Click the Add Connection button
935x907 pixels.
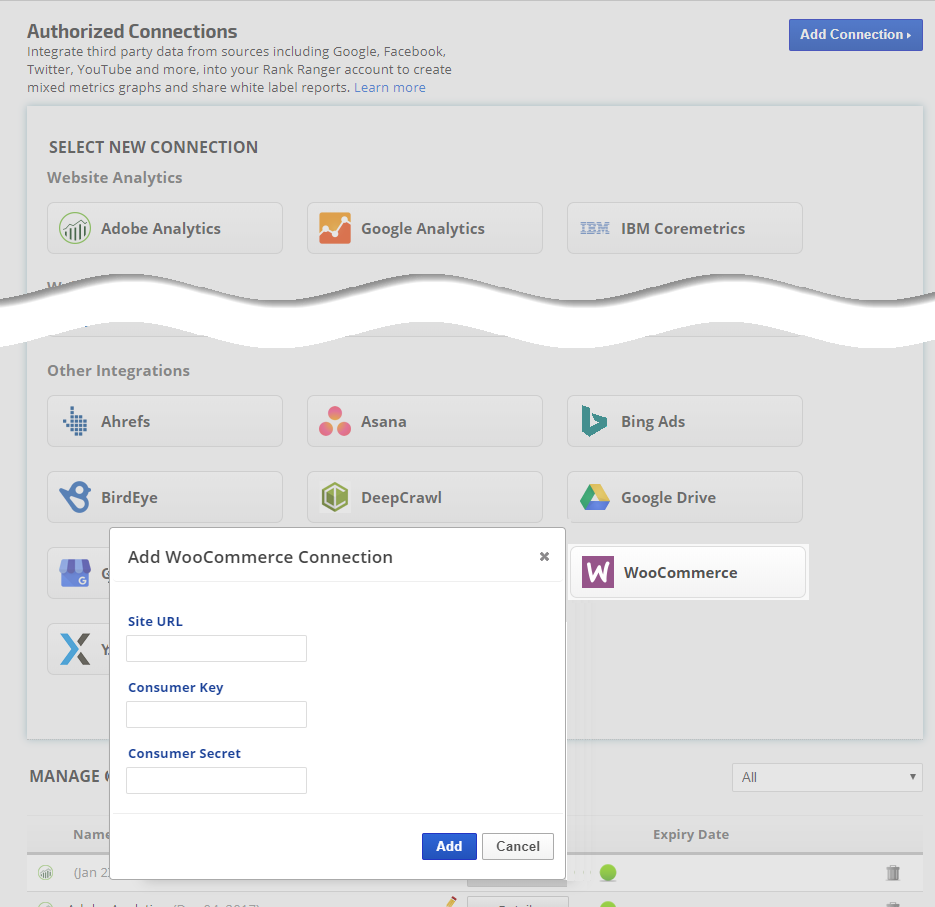(x=855, y=34)
